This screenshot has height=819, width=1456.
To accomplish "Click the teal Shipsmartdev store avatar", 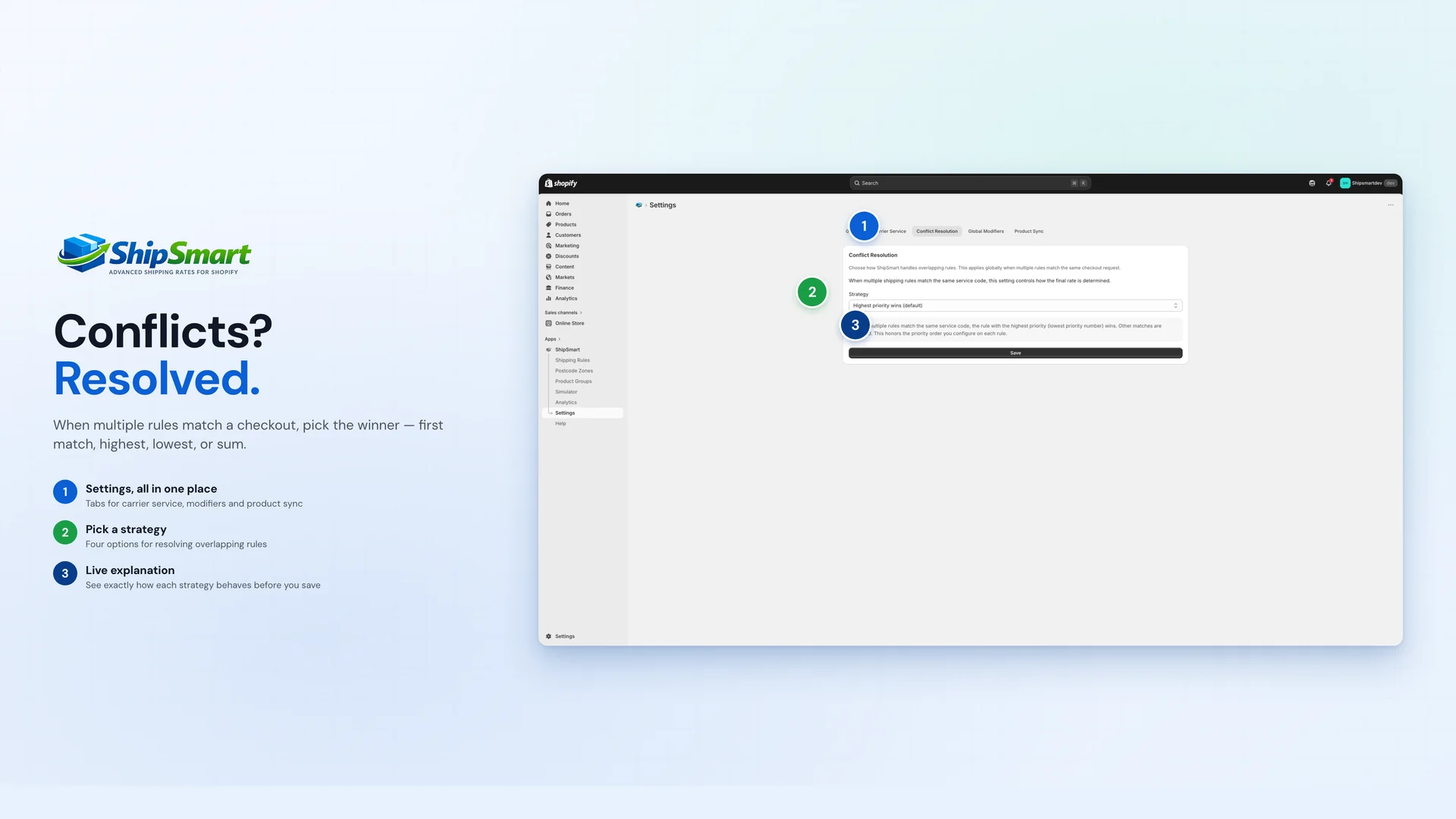I will tap(1345, 184).
